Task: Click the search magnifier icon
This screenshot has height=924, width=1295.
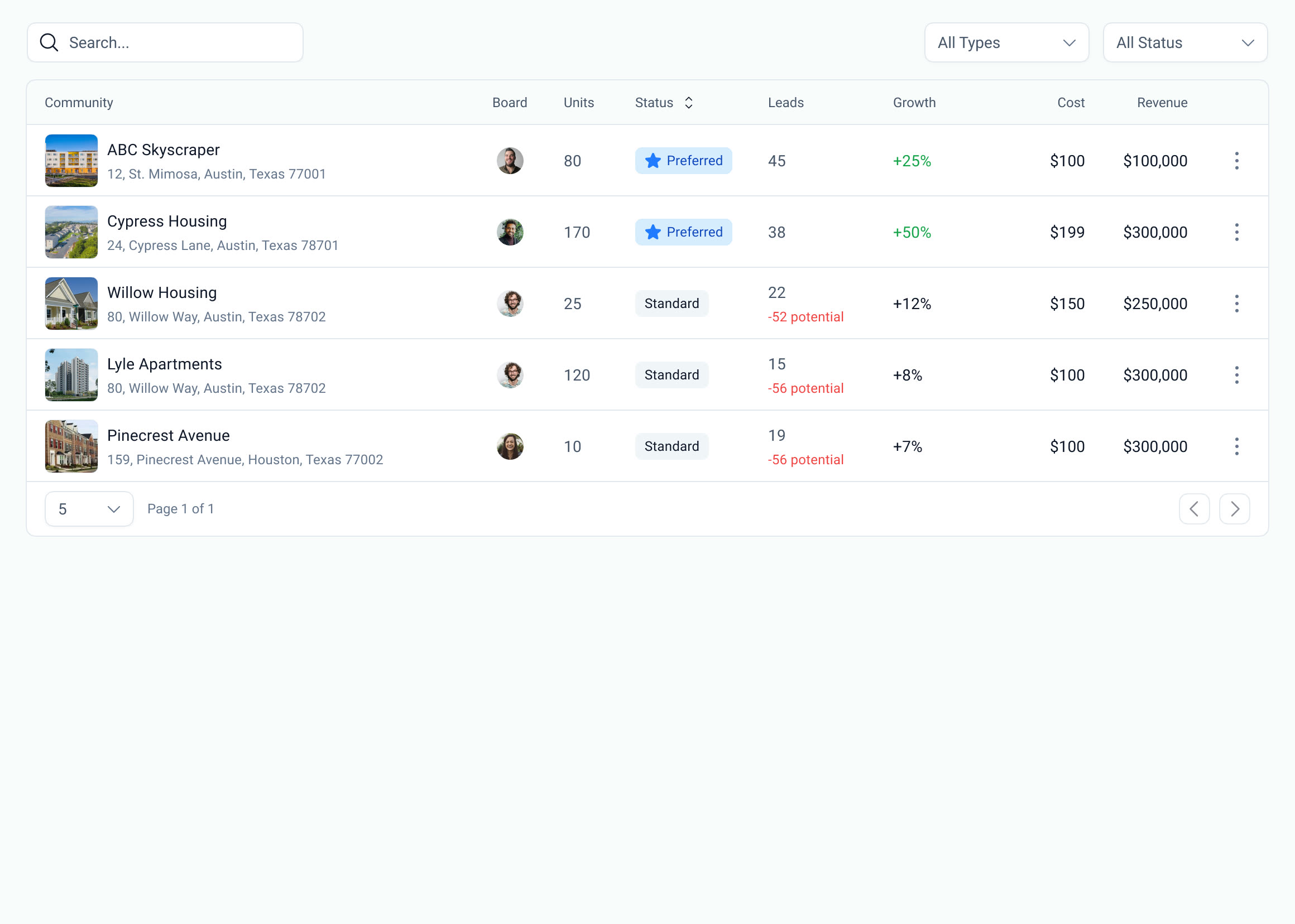Action: [49, 42]
